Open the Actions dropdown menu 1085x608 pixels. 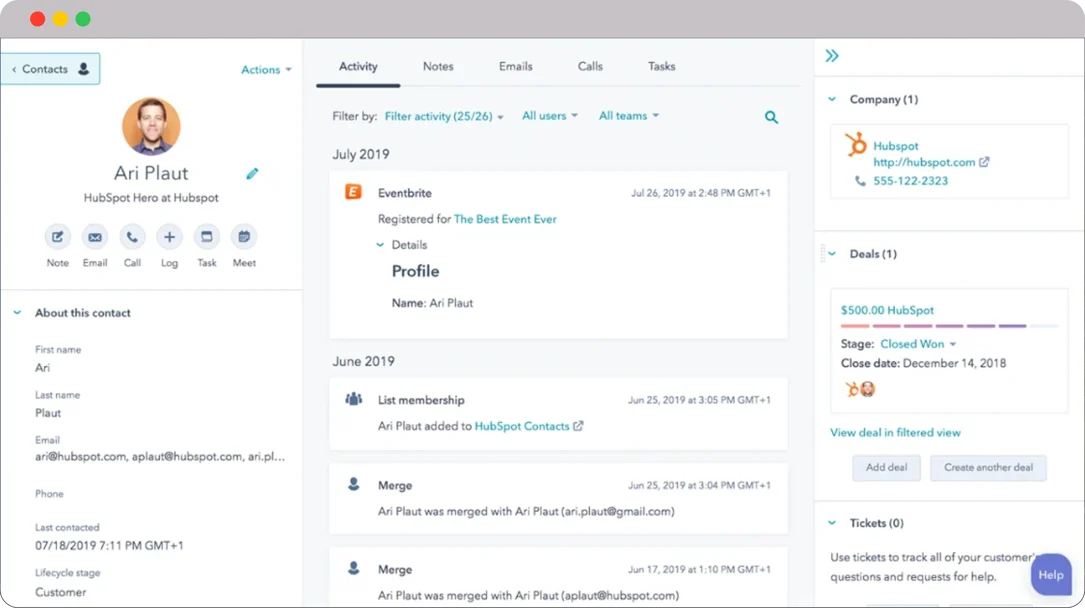coord(265,69)
